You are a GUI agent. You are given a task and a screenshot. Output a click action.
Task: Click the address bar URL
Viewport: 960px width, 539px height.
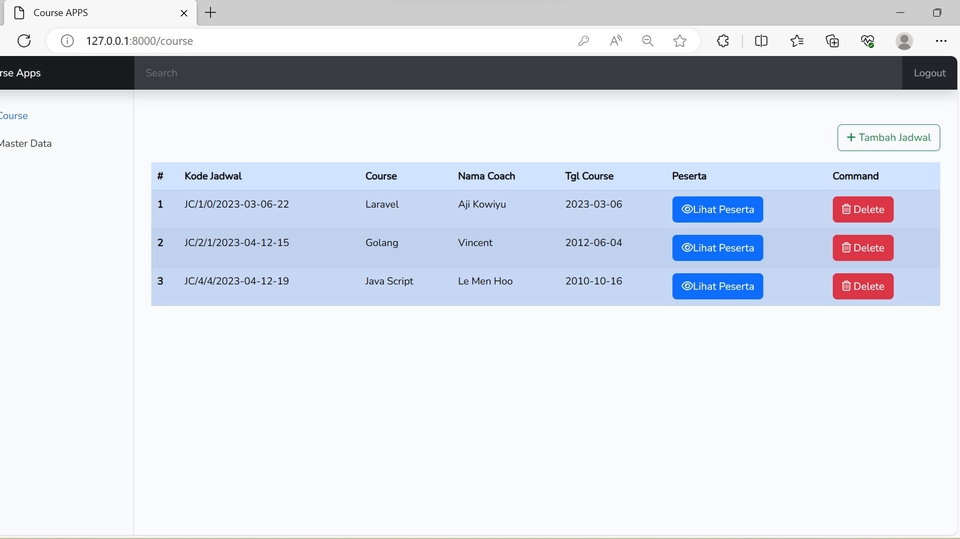[x=140, y=41]
